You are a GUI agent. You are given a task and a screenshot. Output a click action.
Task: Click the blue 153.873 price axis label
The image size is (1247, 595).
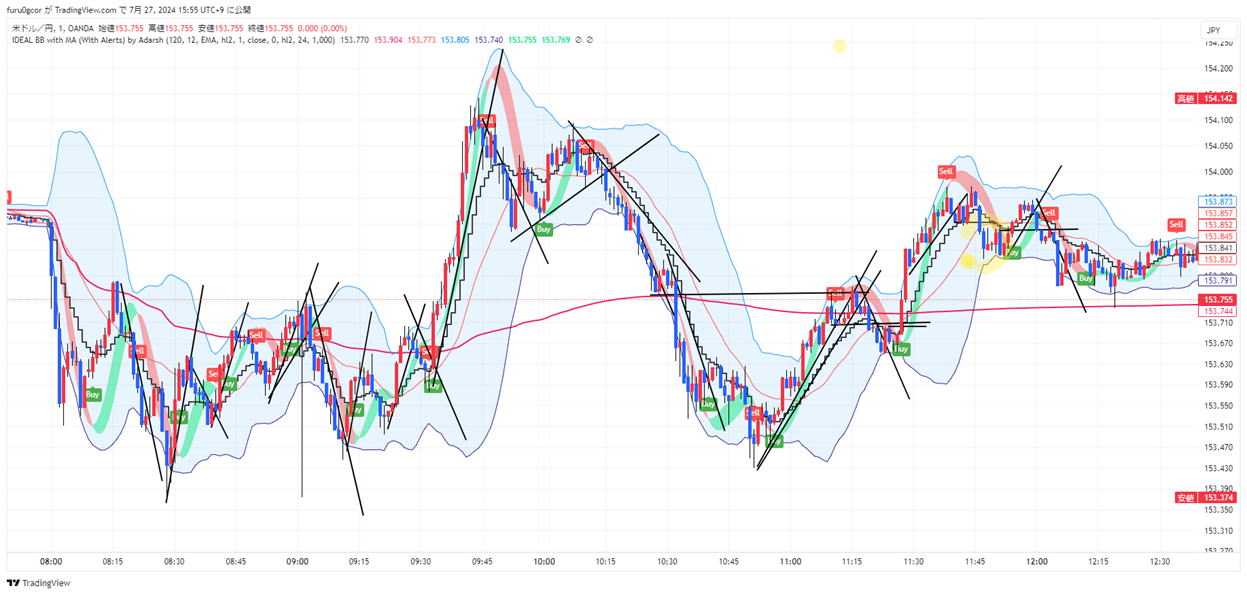click(x=1217, y=202)
